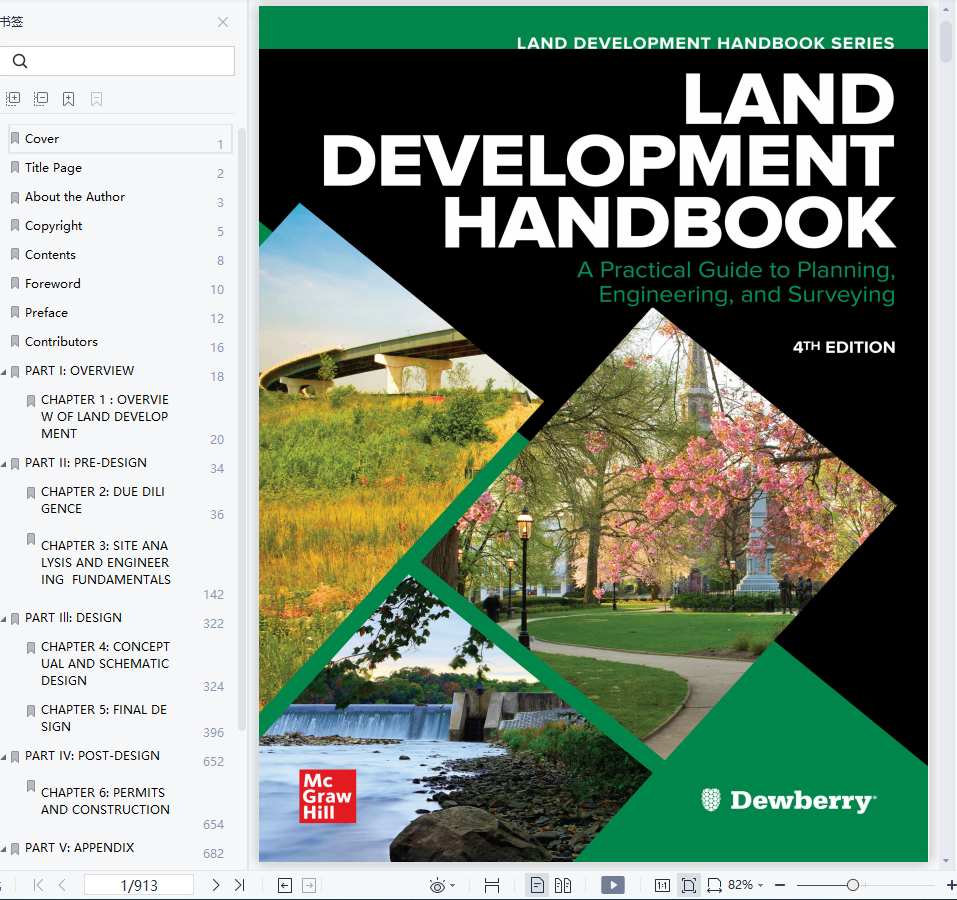Select PART V: APPENDIX bookmark text
The width and height of the screenshot is (957, 900).
coord(79,848)
